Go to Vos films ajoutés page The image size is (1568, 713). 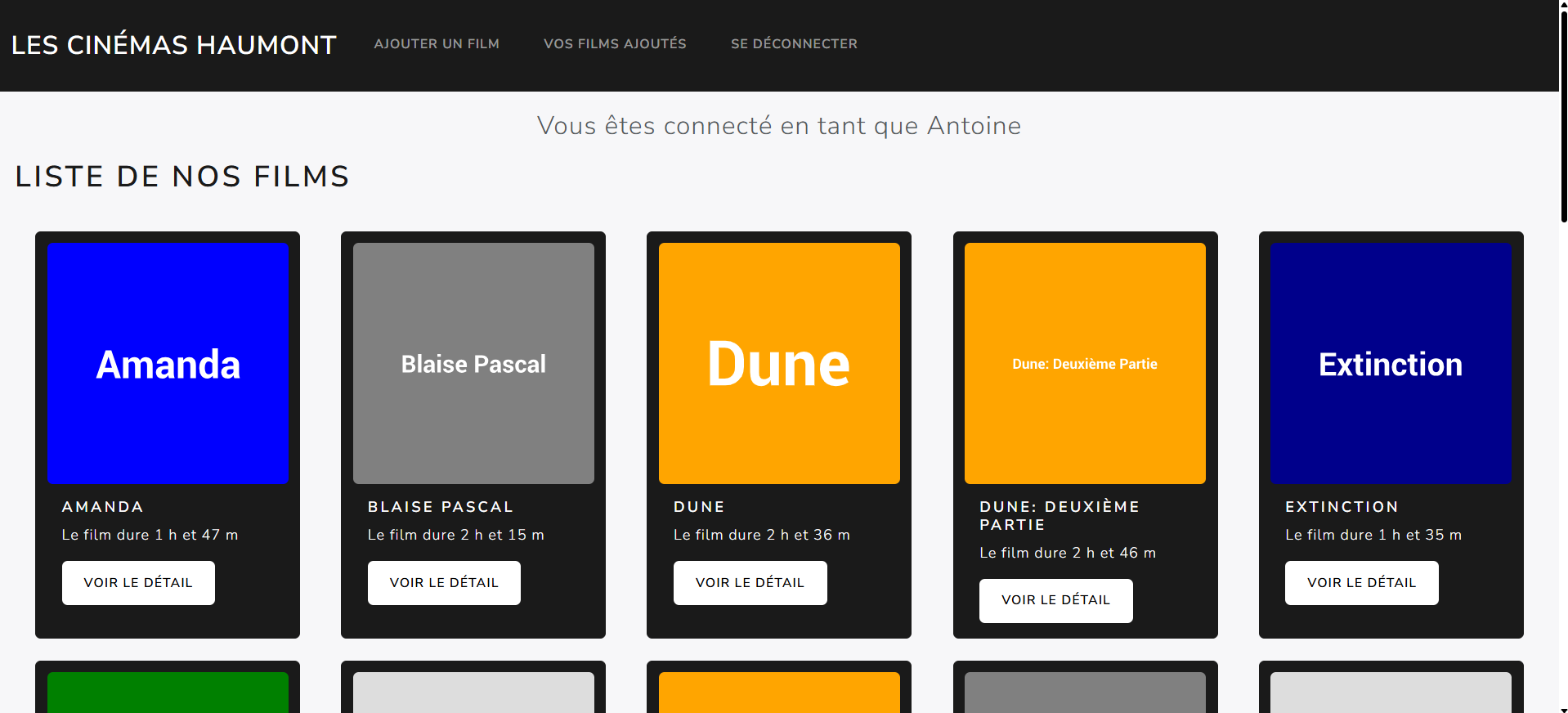pos(615,44)
